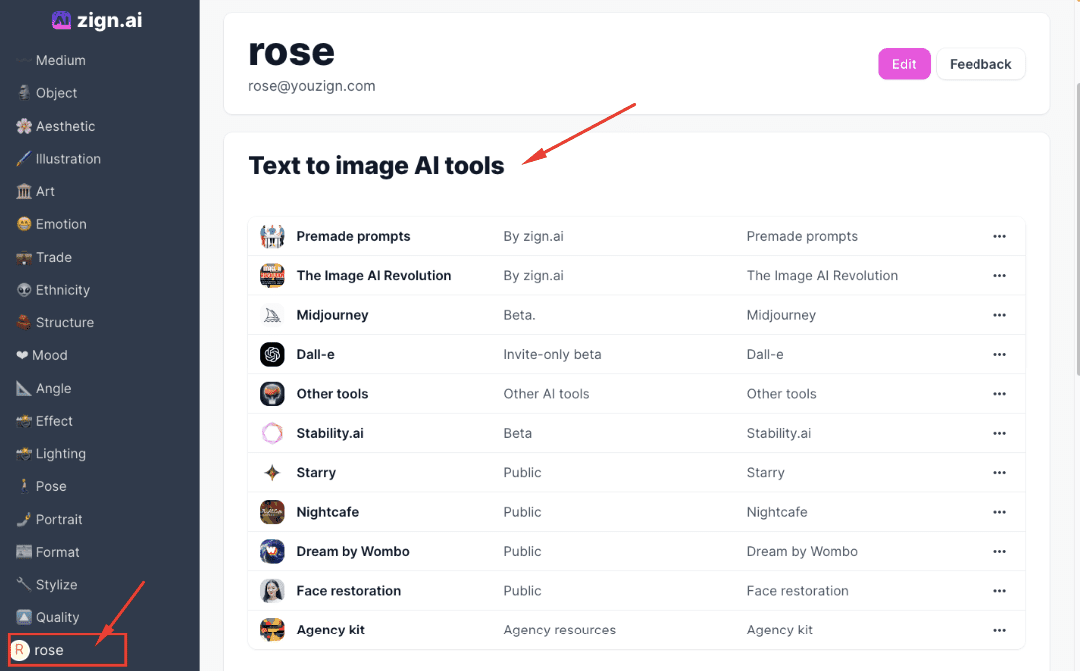Go to the Portrait sidebar item

59,519
